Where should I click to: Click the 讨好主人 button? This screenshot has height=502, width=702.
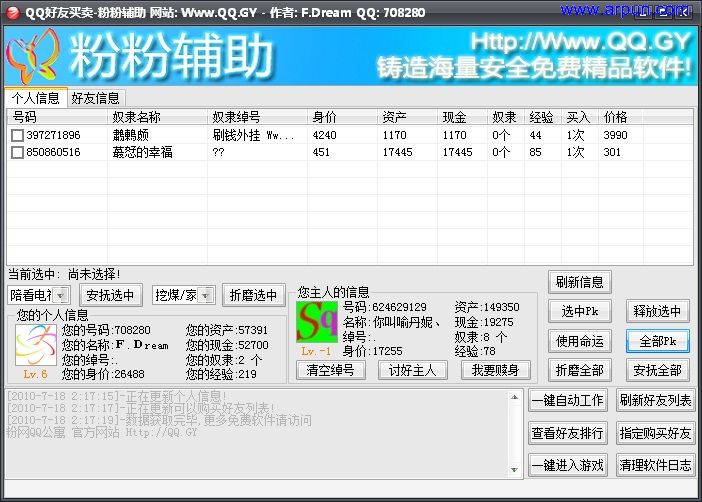coord(412,370)
